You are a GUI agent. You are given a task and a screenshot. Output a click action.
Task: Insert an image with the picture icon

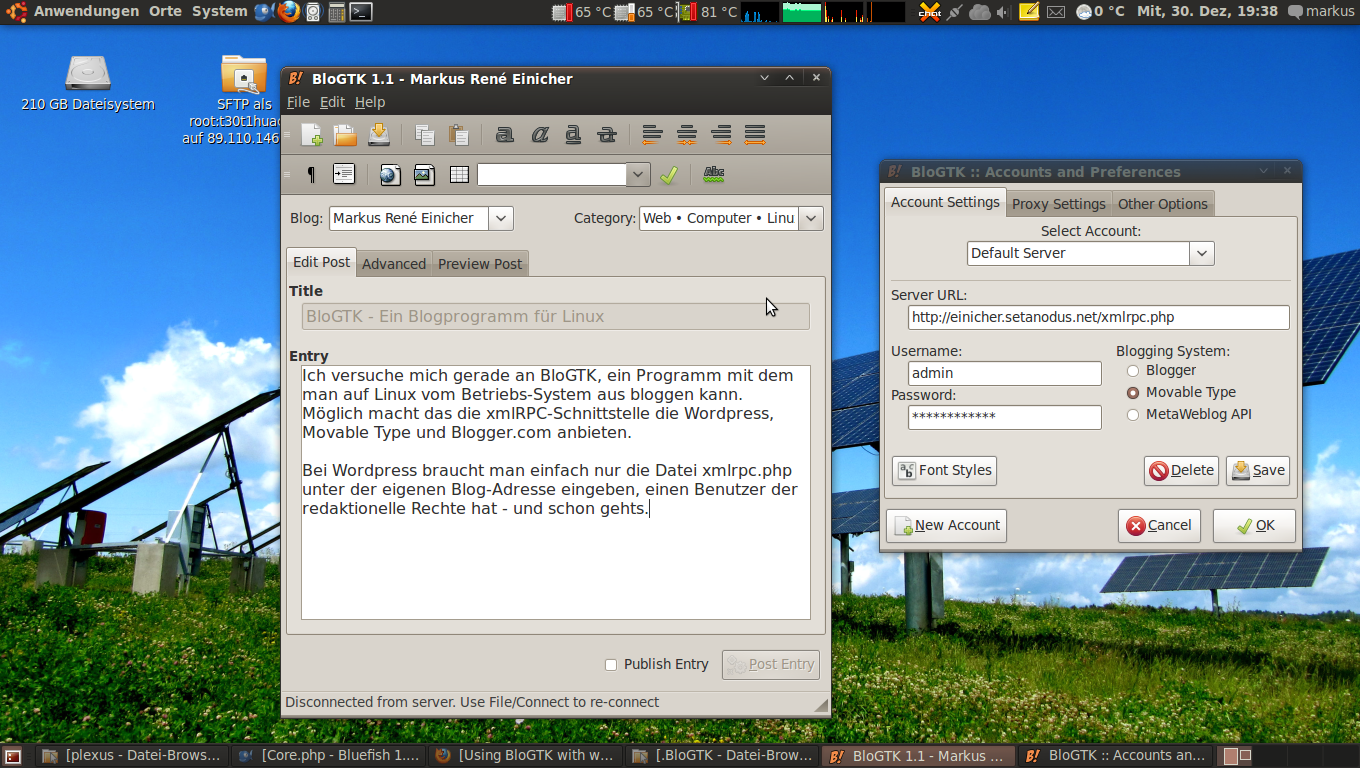click(424, 175)
